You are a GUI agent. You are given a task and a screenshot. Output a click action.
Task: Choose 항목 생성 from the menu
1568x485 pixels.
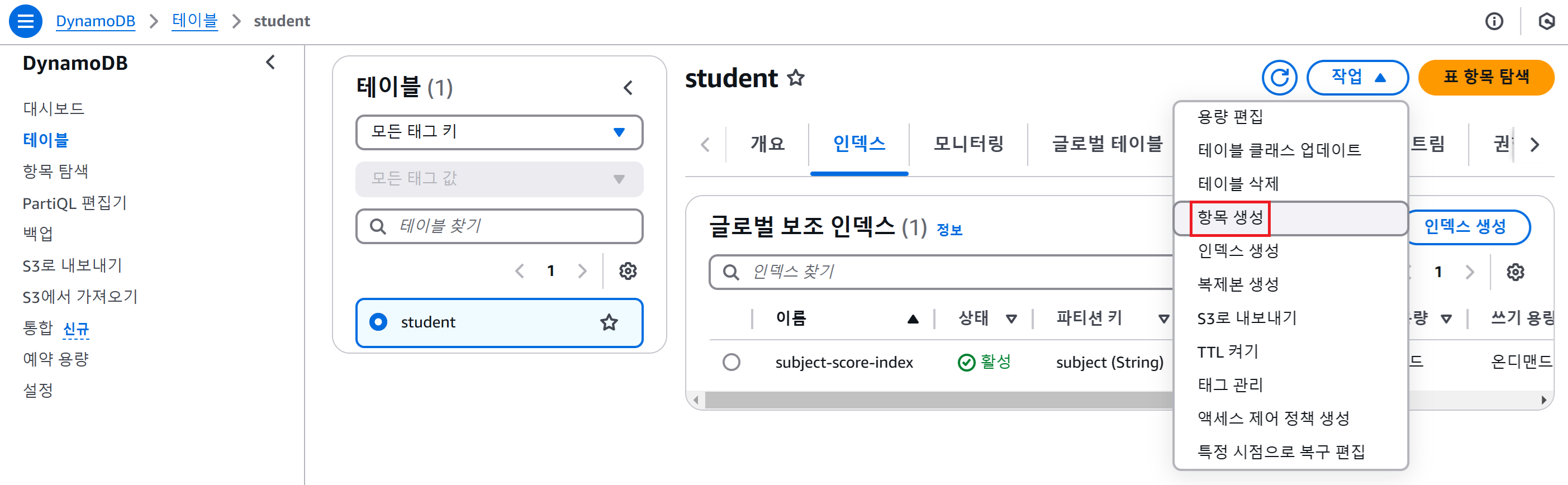point(1229,218)
